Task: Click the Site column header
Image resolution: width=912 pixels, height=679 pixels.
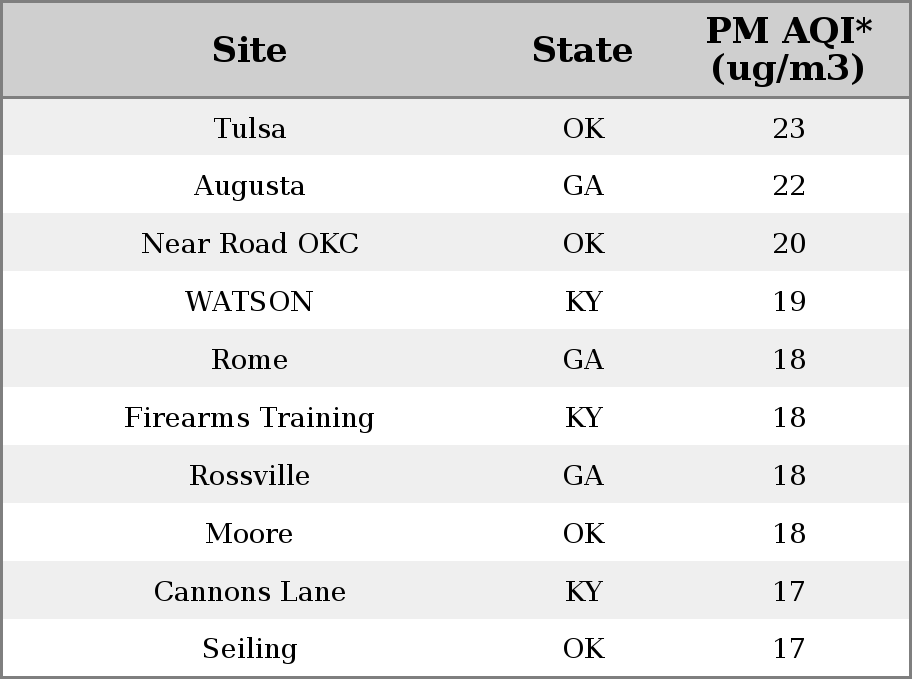Action: pos(250,50)
